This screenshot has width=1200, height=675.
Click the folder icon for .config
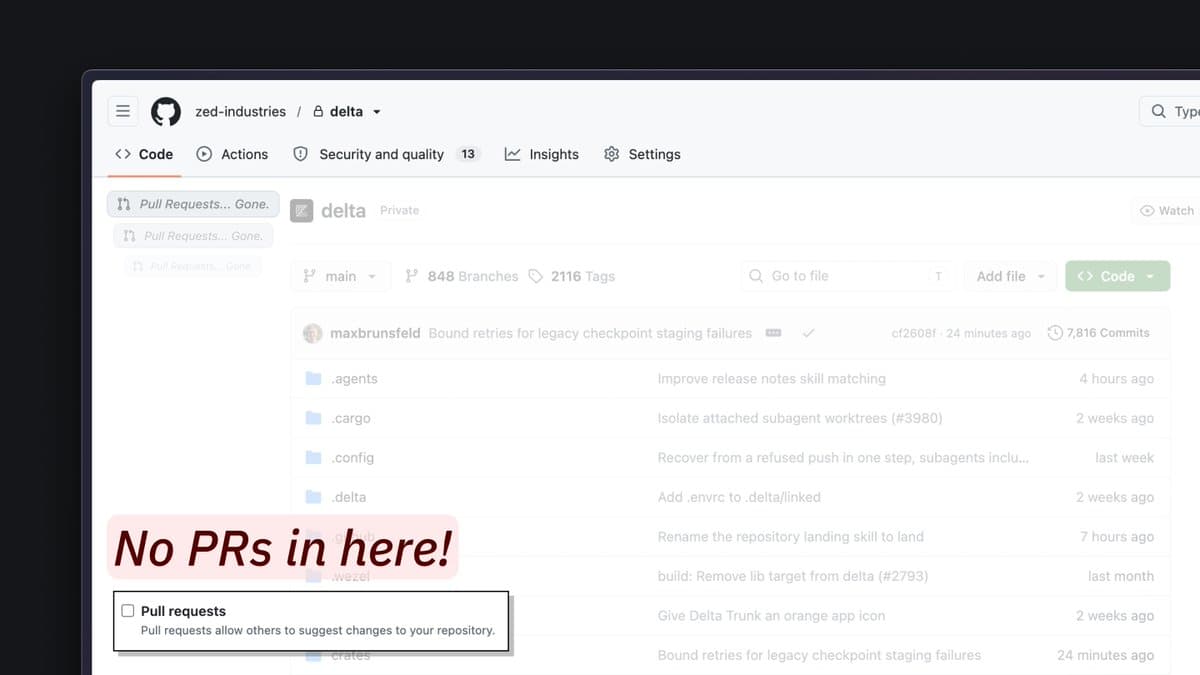(x=313, y=457)
